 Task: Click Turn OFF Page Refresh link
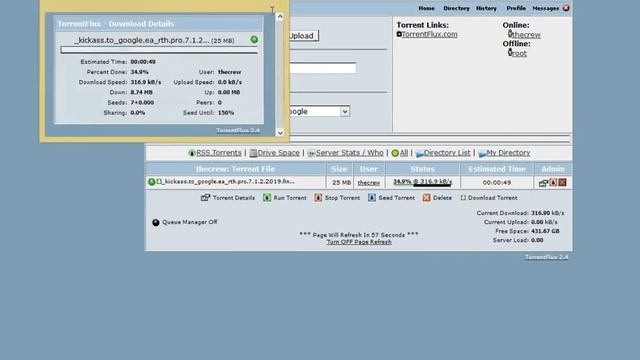tap(359, 242)
